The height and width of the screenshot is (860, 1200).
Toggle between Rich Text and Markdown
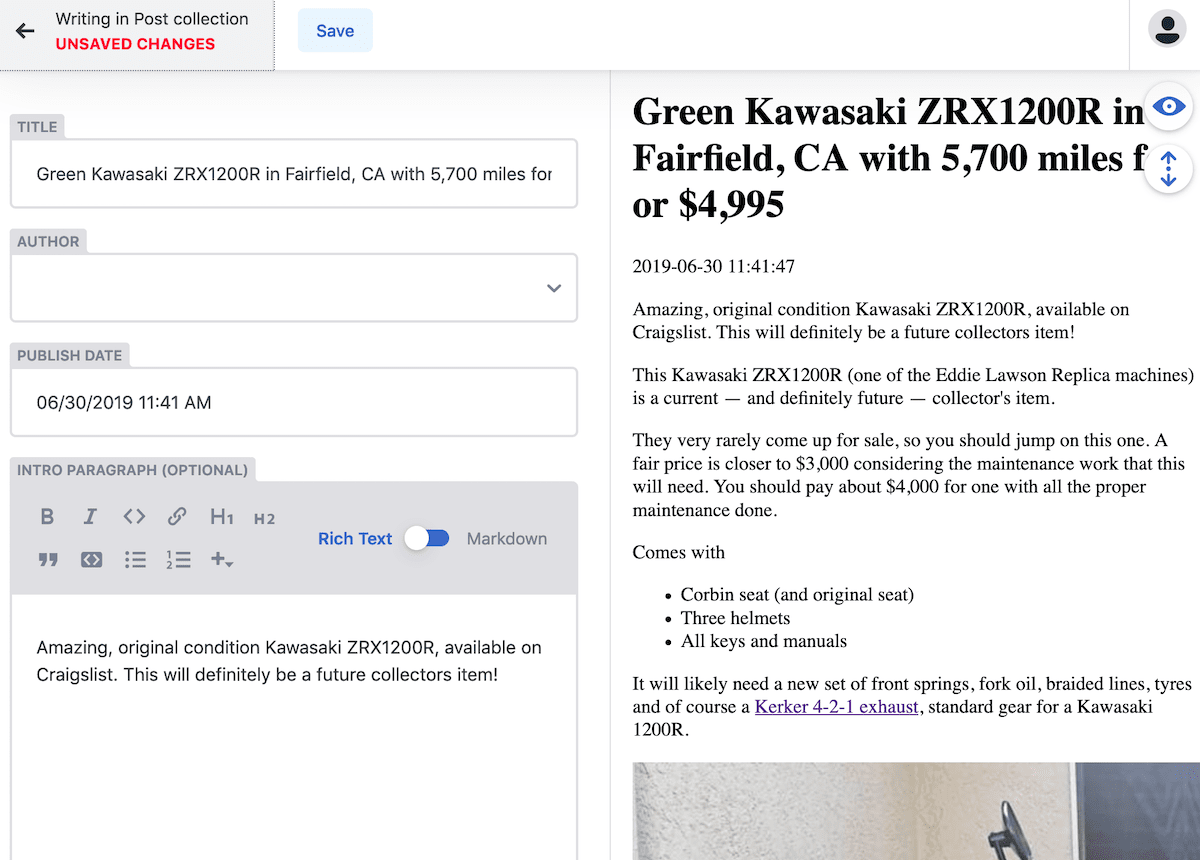[428, 538]
